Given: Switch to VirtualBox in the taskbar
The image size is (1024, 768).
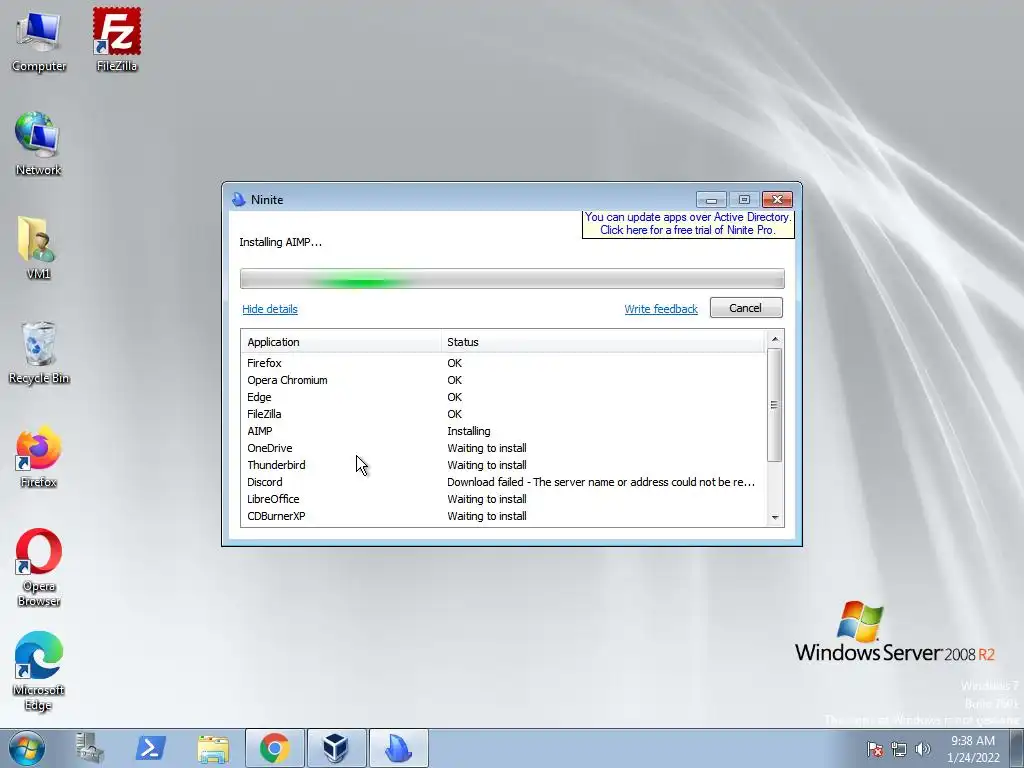Looking at the screenshot, I should [336, 748].
